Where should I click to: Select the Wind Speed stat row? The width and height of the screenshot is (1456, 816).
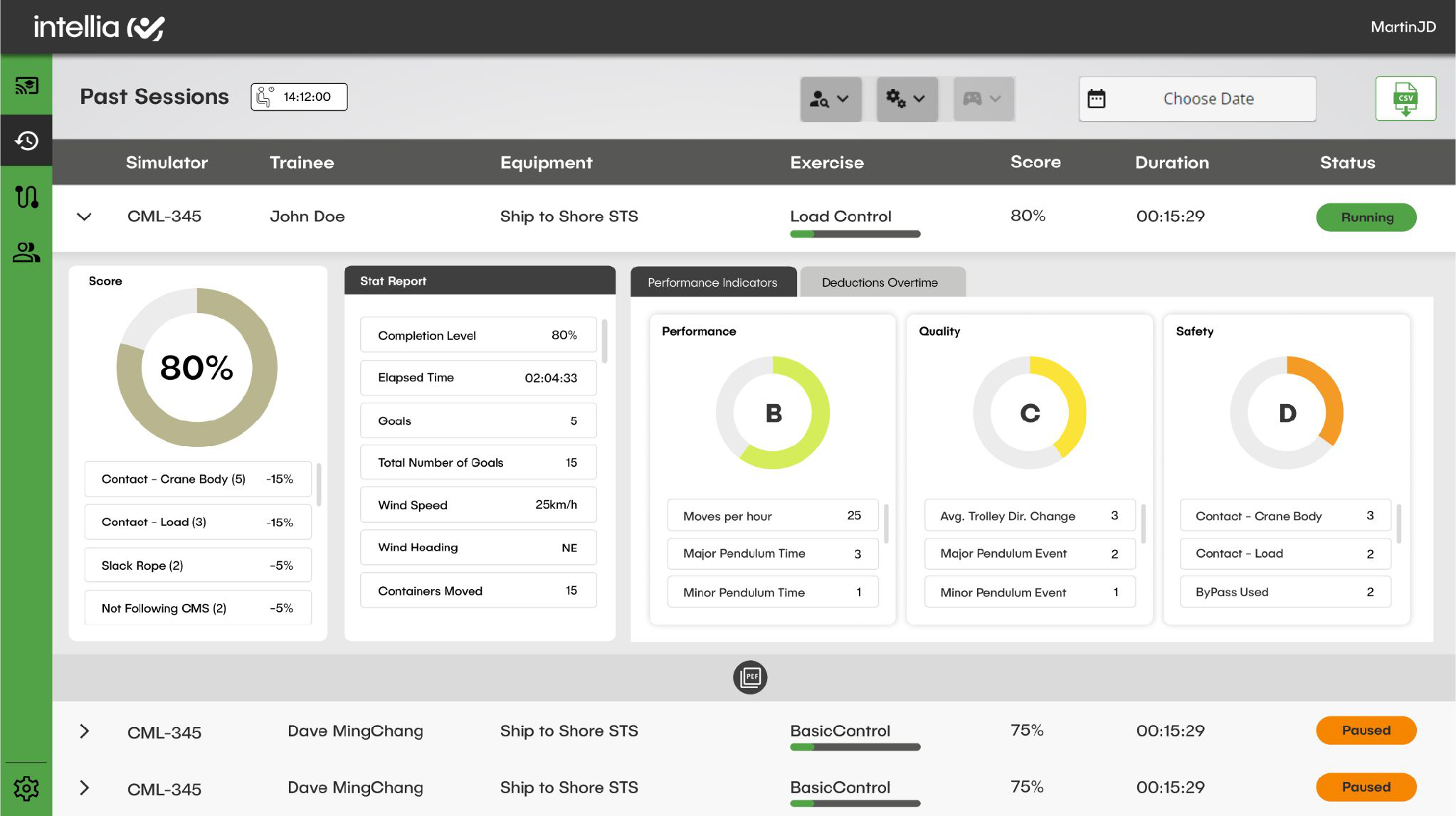point(478,505)
